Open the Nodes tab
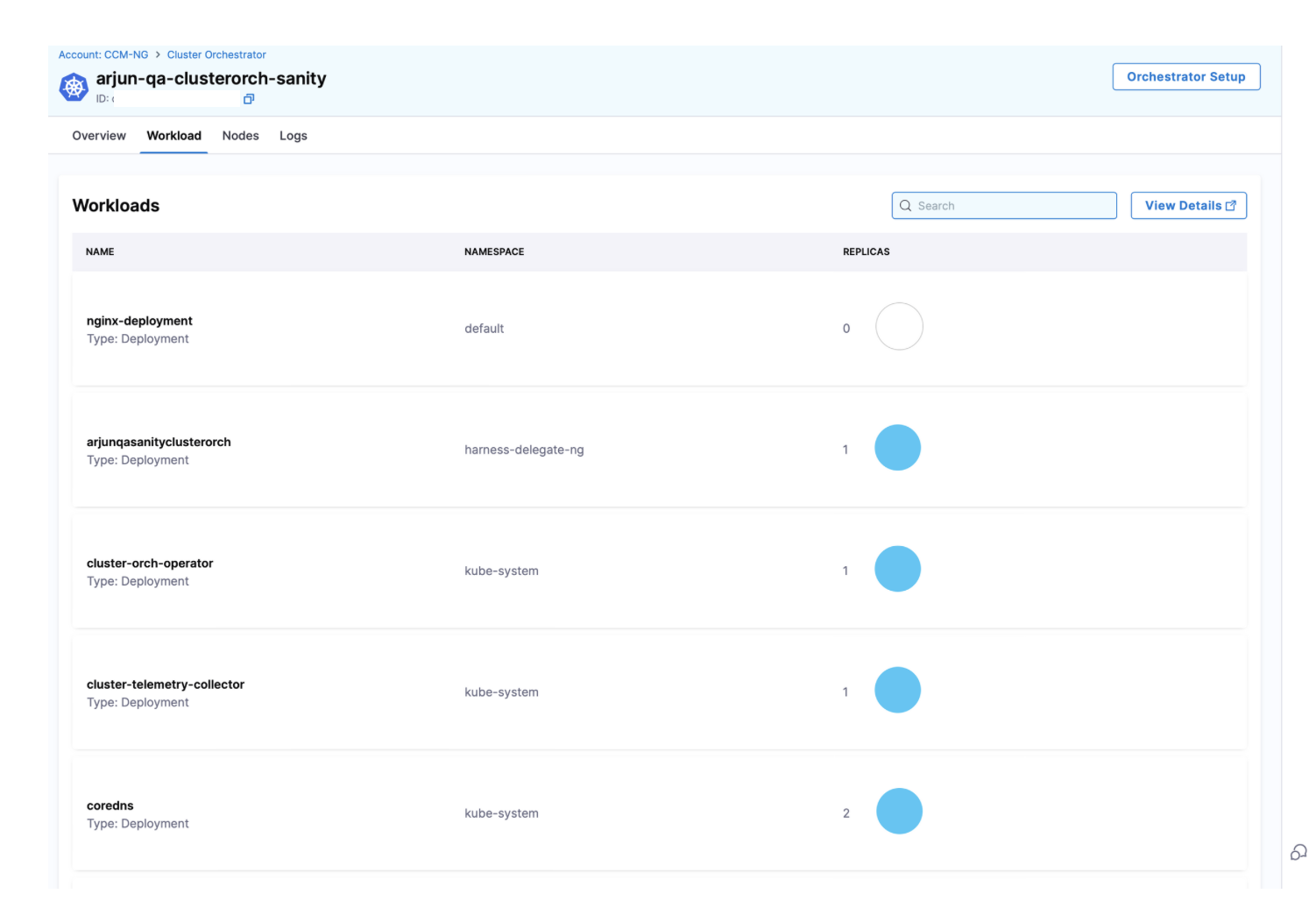Viewport: 1316px width, 908px height. click(240, 136)
